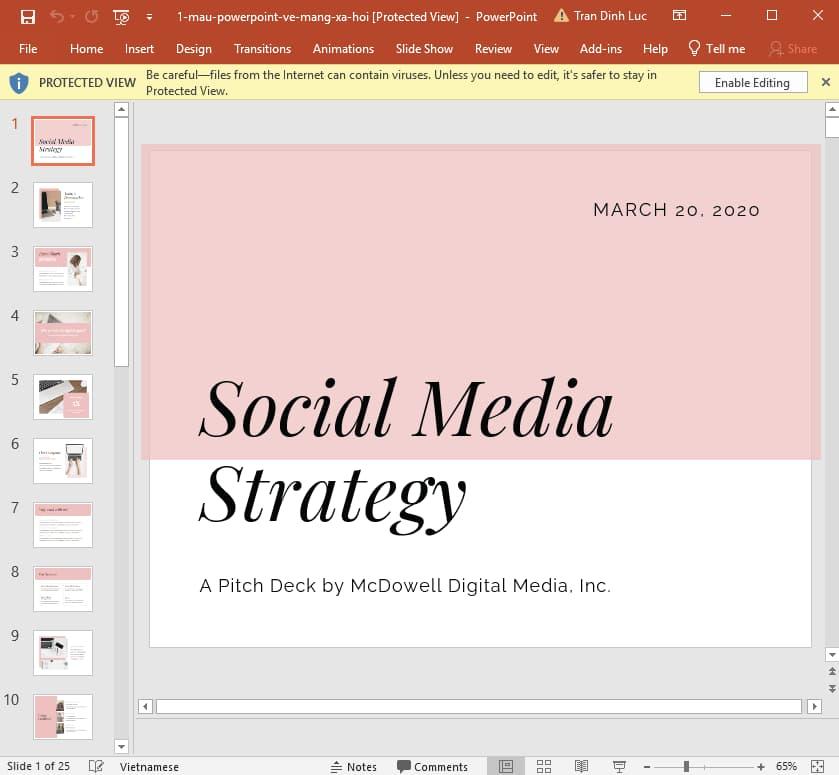Open the Notes pane
The width and height of the screenshot is (839, 775).
(x=355, y=766)
